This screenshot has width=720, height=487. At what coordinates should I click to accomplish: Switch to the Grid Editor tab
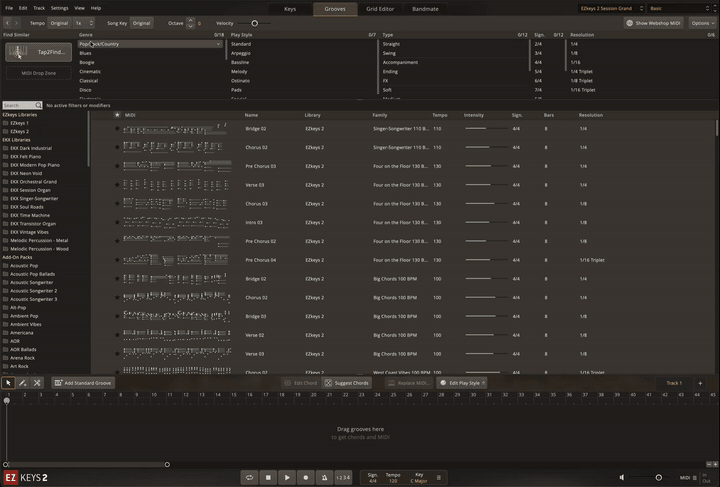coord(380,9)
